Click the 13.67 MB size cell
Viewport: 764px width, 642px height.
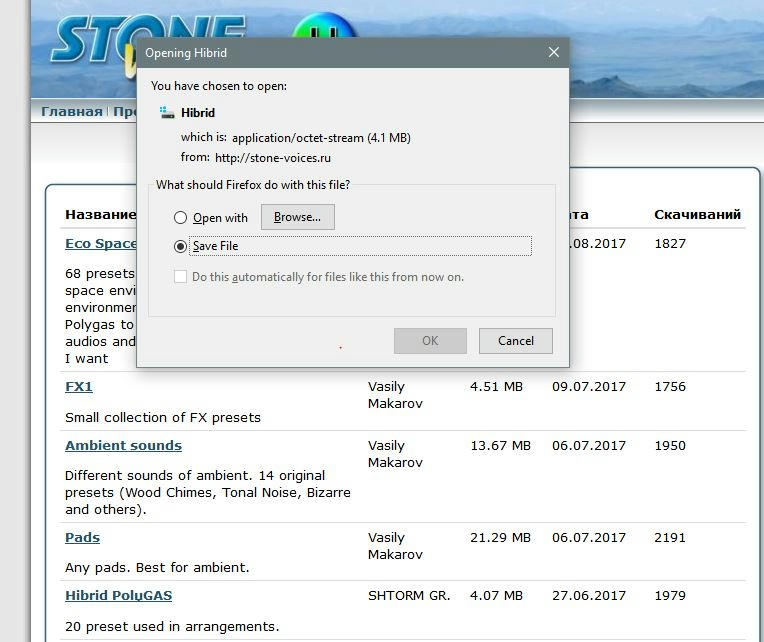pos(500,446)
